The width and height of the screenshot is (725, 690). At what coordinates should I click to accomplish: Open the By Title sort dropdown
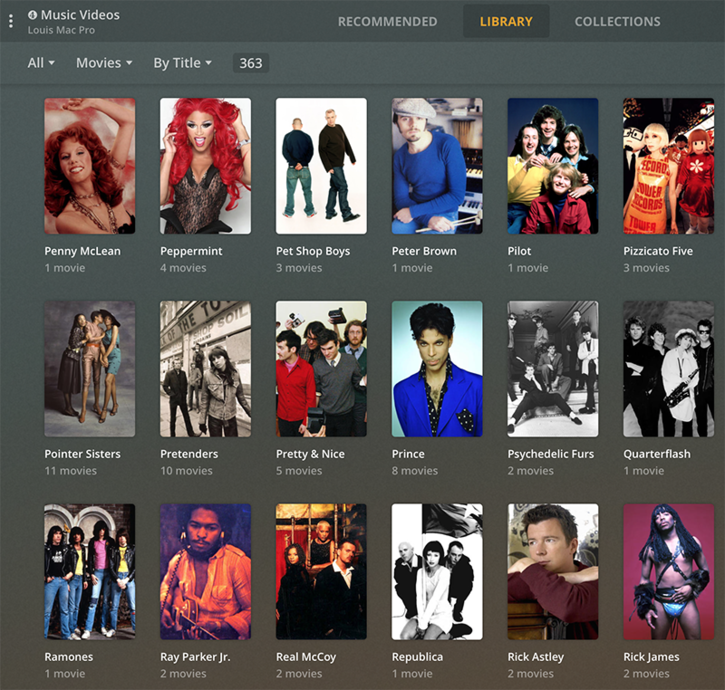pyautogui.click(x=183, y=63)
